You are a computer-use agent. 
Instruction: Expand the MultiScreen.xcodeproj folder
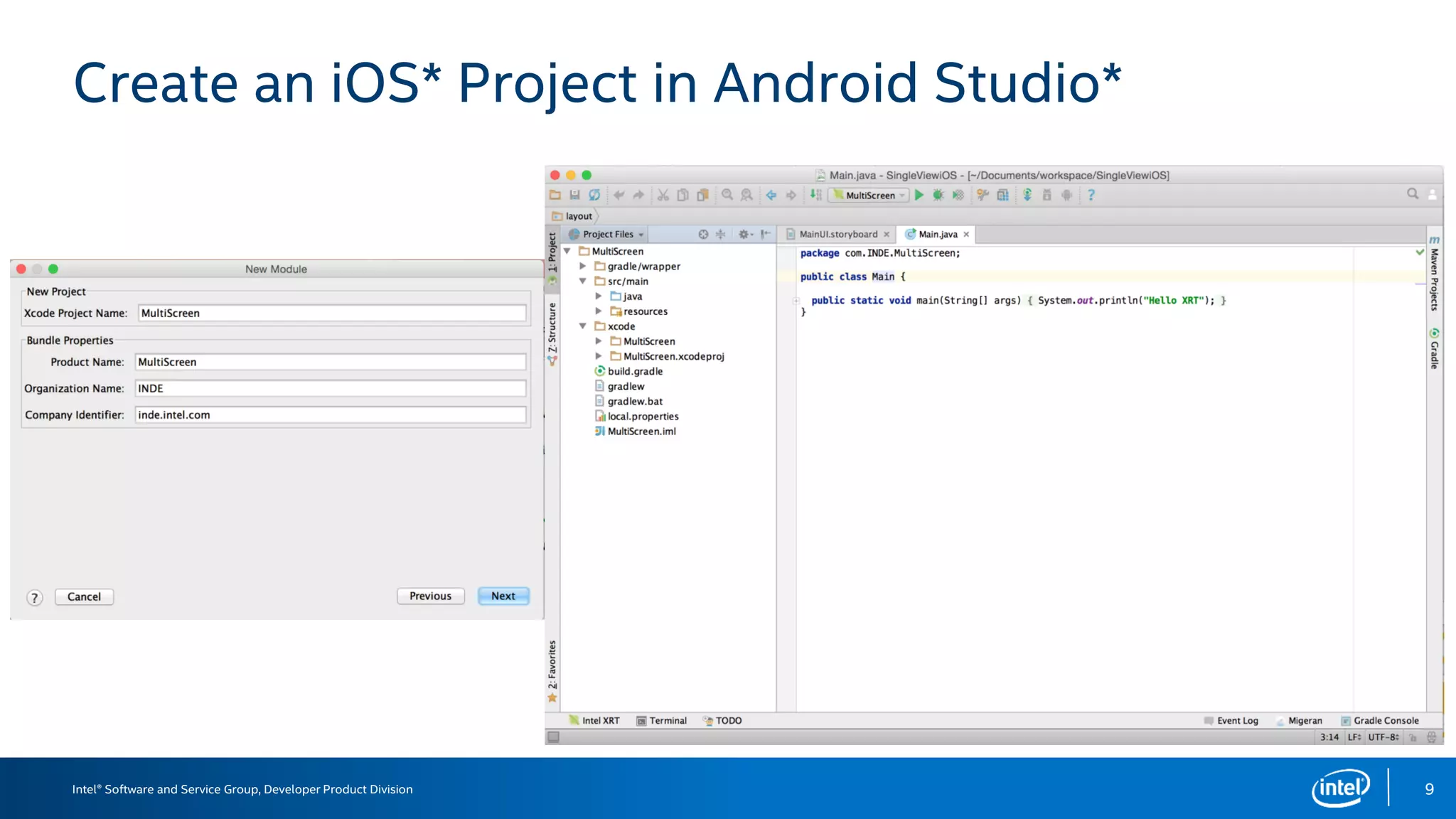coord(598,355)
